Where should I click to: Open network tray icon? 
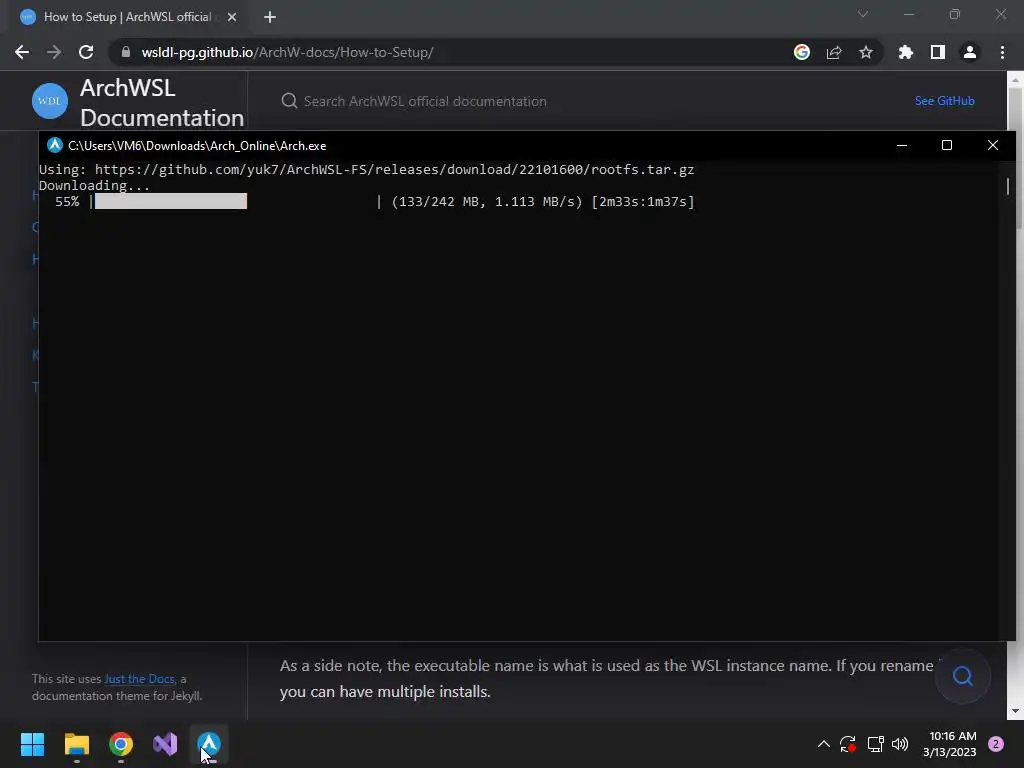click(x=875, y=744)
